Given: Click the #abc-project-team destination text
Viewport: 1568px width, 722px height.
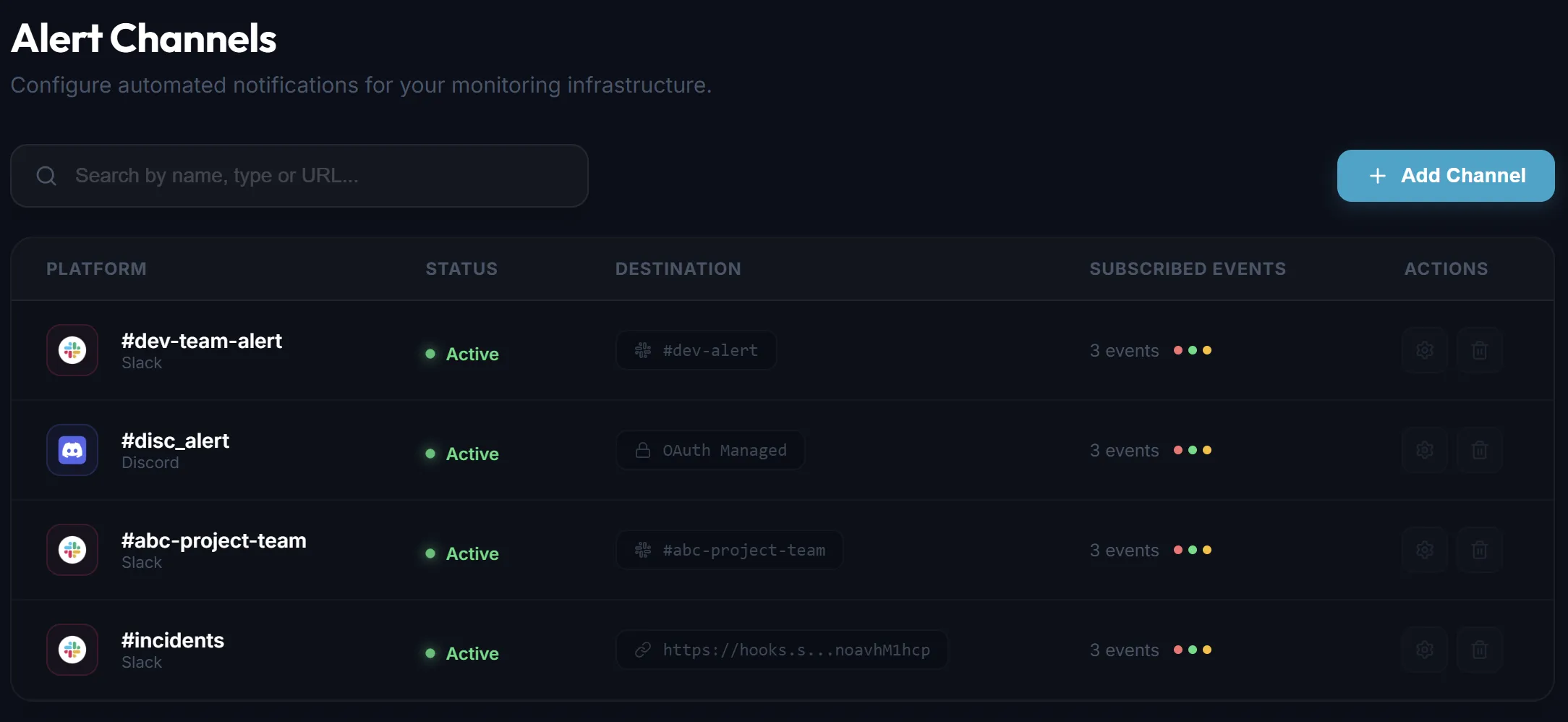Looking at the screenshot, I should 744,551.
